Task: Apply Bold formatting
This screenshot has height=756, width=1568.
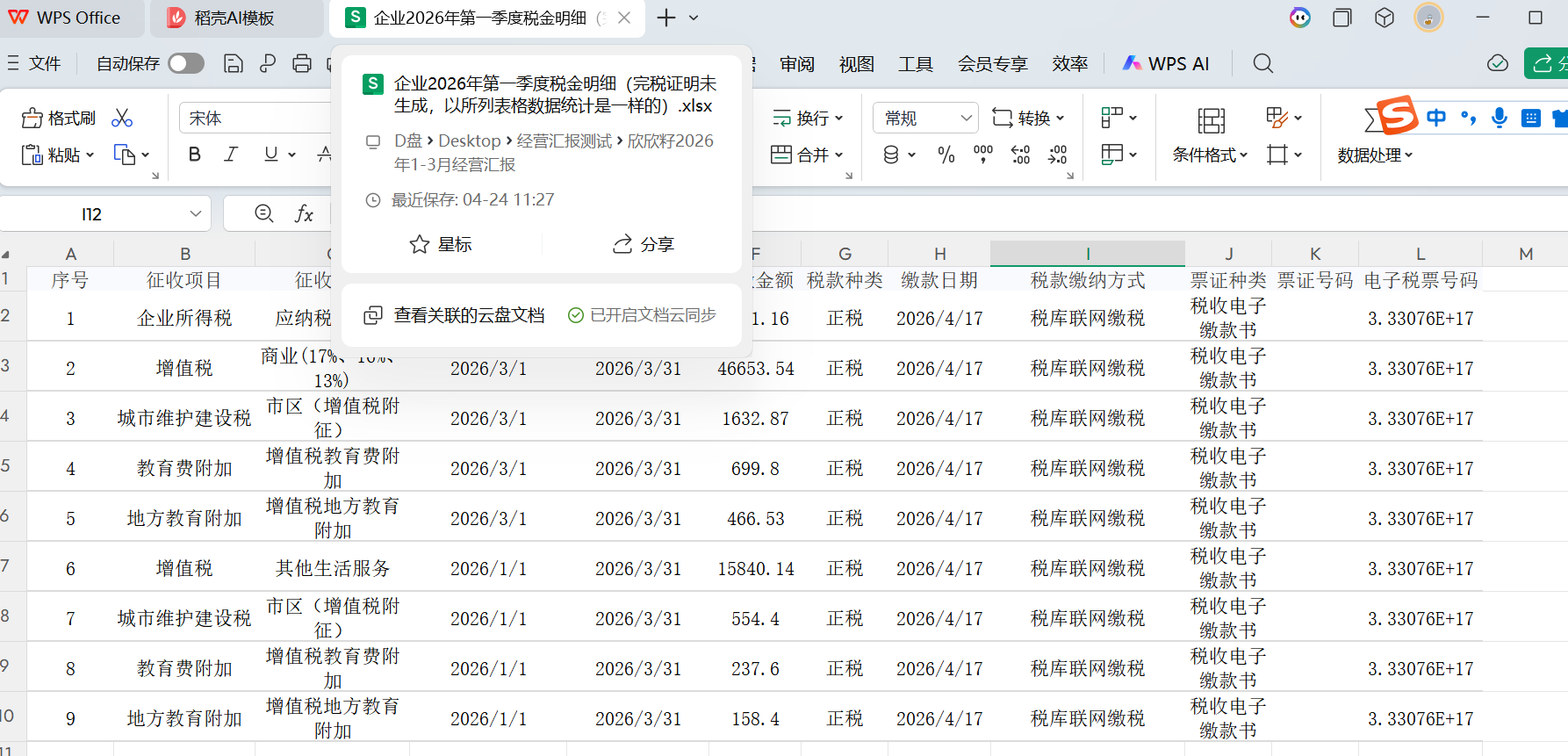Action: [x=195, y=155]
